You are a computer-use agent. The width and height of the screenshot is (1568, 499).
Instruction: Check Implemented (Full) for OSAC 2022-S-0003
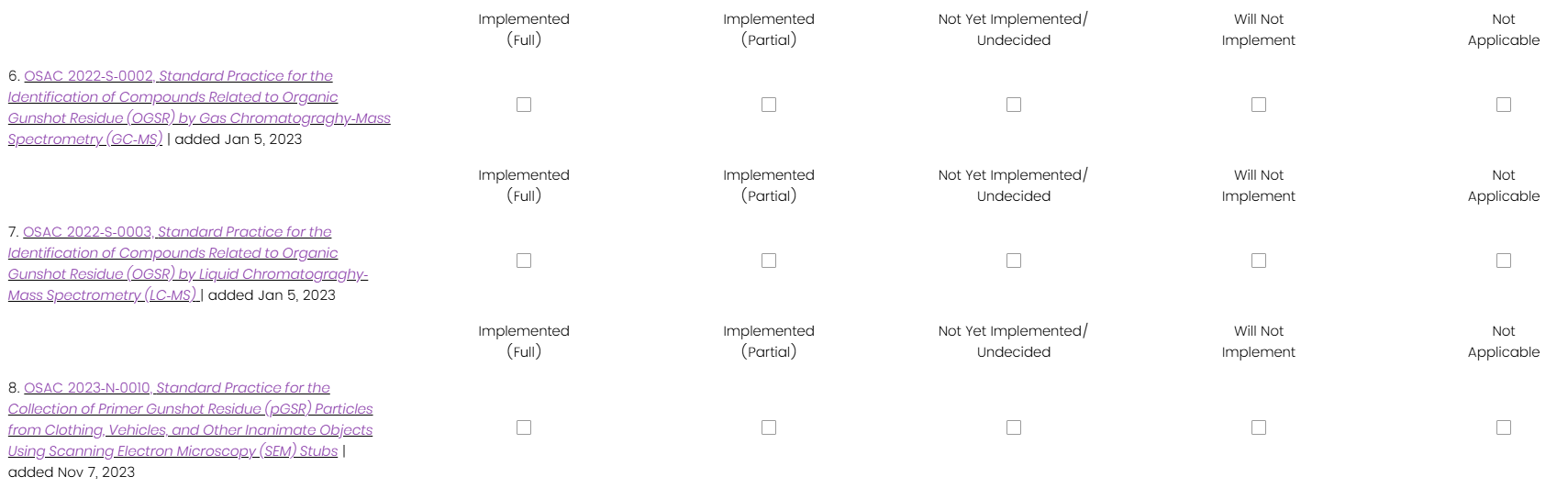coord(524,261)
